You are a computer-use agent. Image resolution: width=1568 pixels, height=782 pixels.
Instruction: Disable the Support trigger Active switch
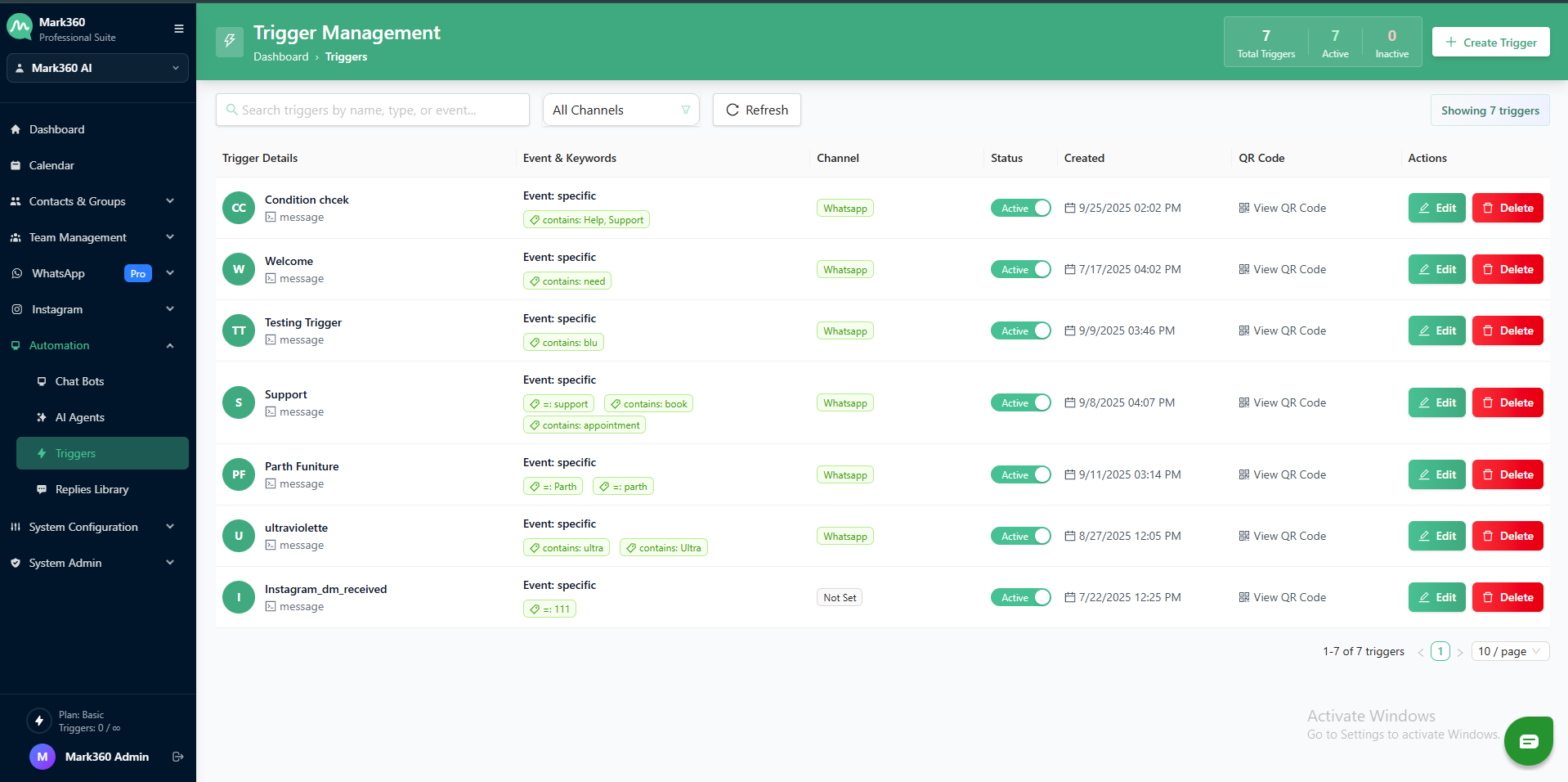tap(1020, 402)
